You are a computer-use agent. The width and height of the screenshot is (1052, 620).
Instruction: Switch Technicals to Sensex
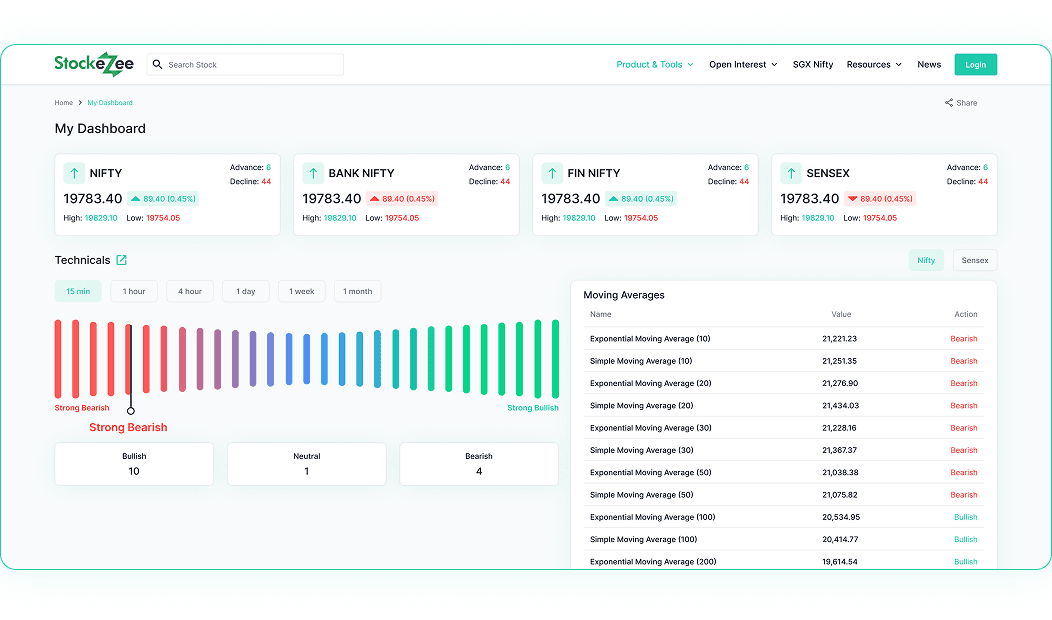(x=975, y=260)
